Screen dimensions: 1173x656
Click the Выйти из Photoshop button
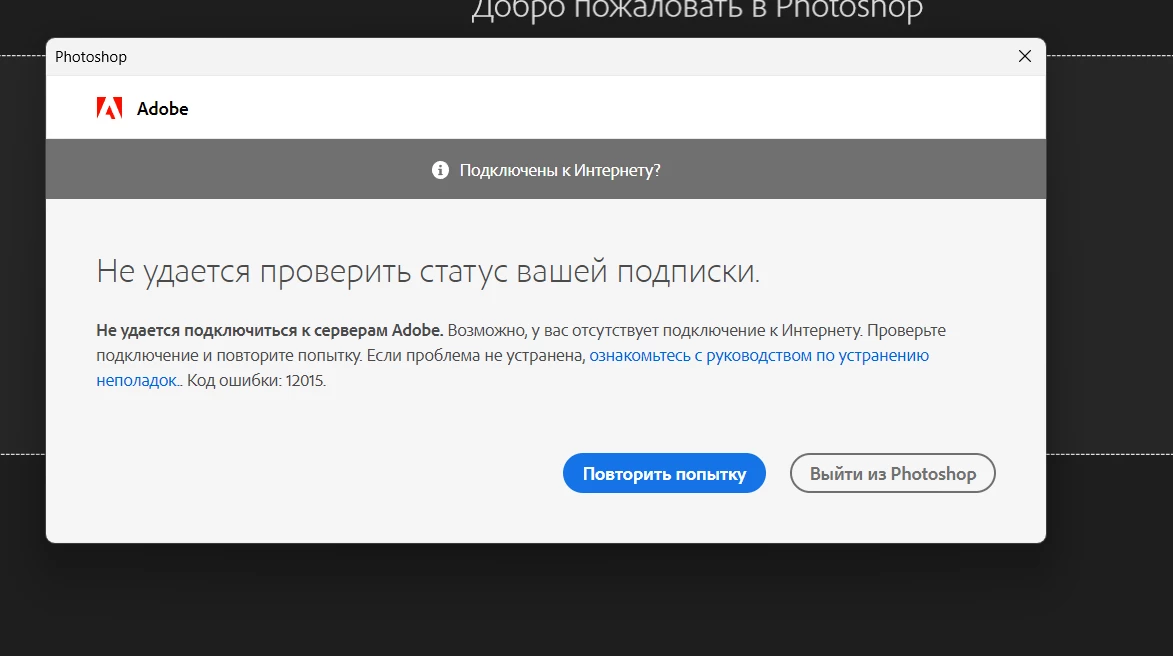pos(892,473)
